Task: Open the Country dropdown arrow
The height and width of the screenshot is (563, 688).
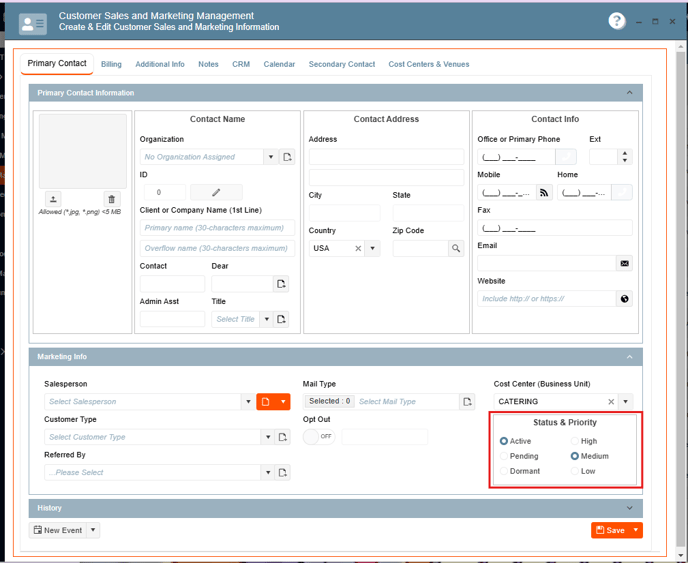Action: coord(372,248)
